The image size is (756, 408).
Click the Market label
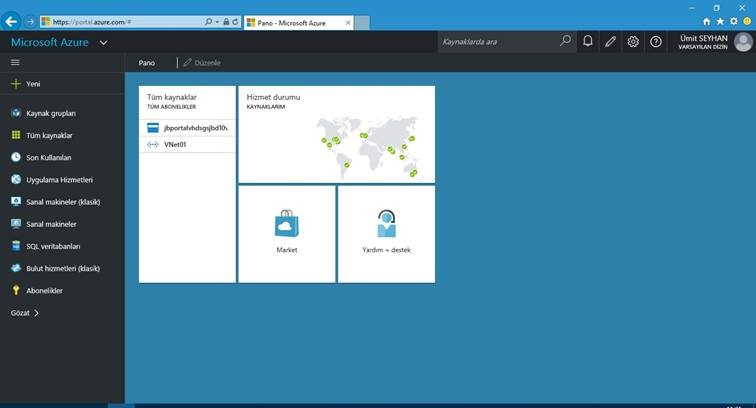(287, 250)
